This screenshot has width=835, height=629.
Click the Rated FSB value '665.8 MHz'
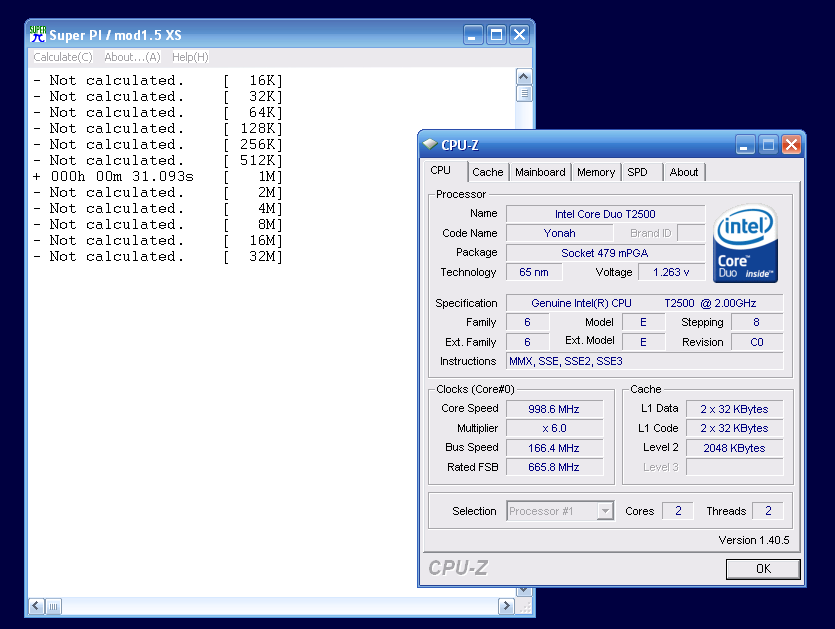554,467
